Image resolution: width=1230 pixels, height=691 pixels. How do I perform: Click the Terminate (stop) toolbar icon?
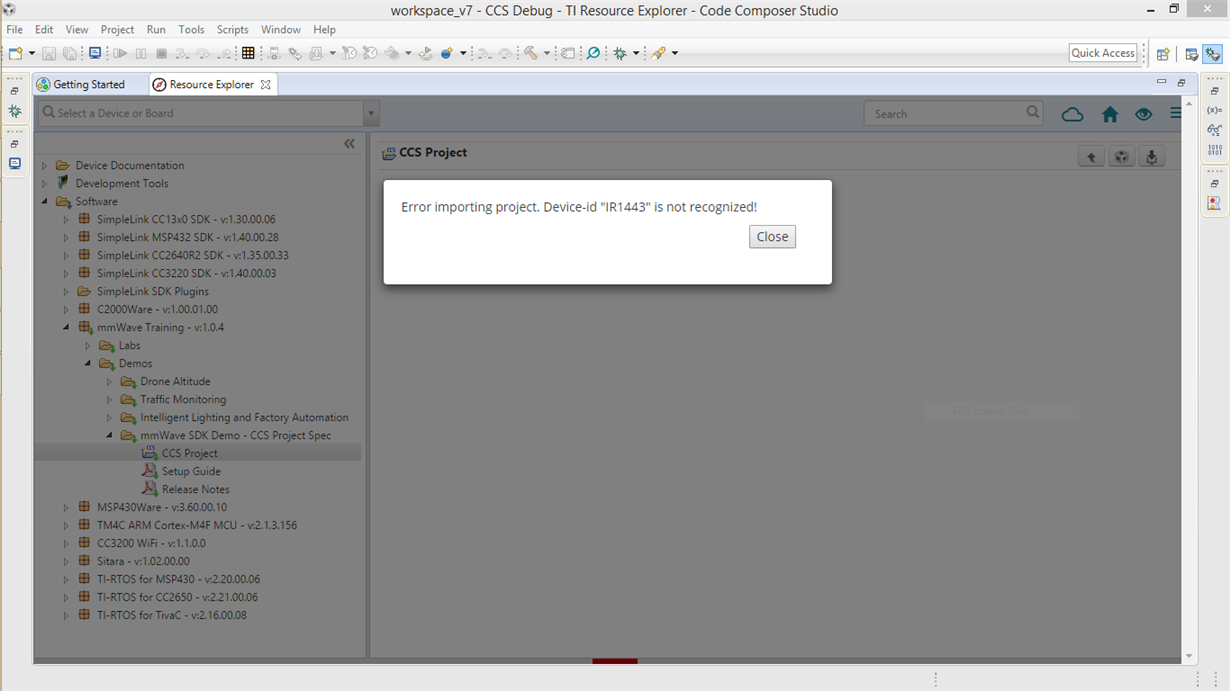click(161, 53)
